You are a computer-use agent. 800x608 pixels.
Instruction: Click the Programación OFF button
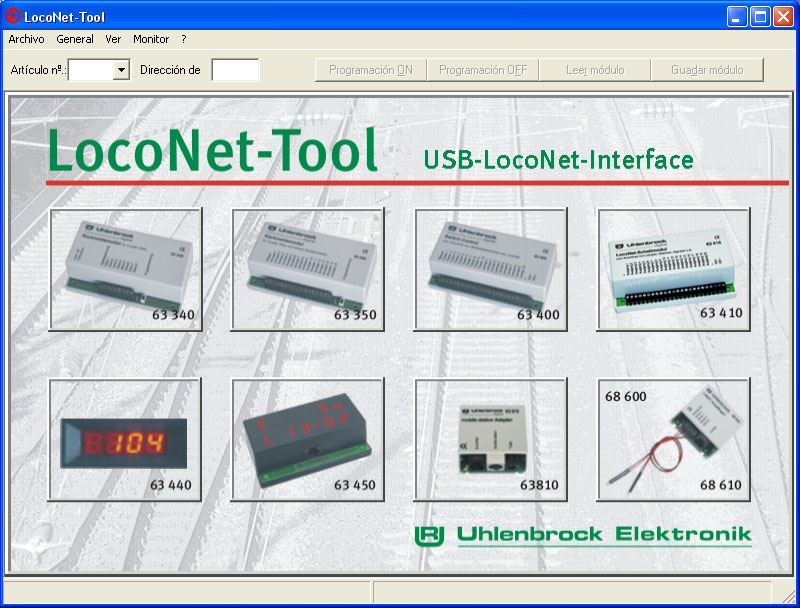click(483, 70)
